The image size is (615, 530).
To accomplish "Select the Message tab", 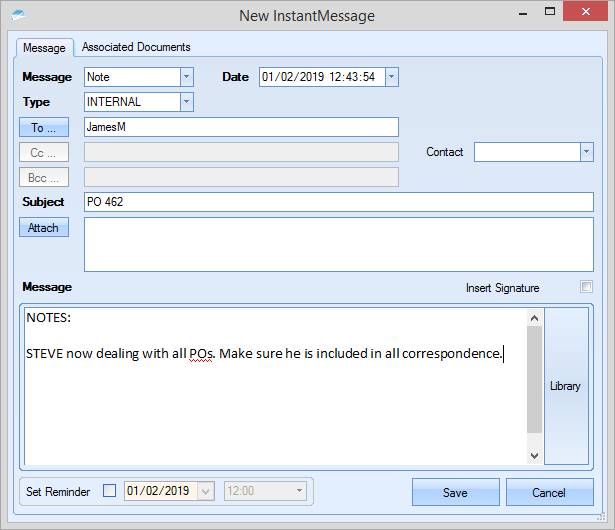I will (x=44, y=47).
